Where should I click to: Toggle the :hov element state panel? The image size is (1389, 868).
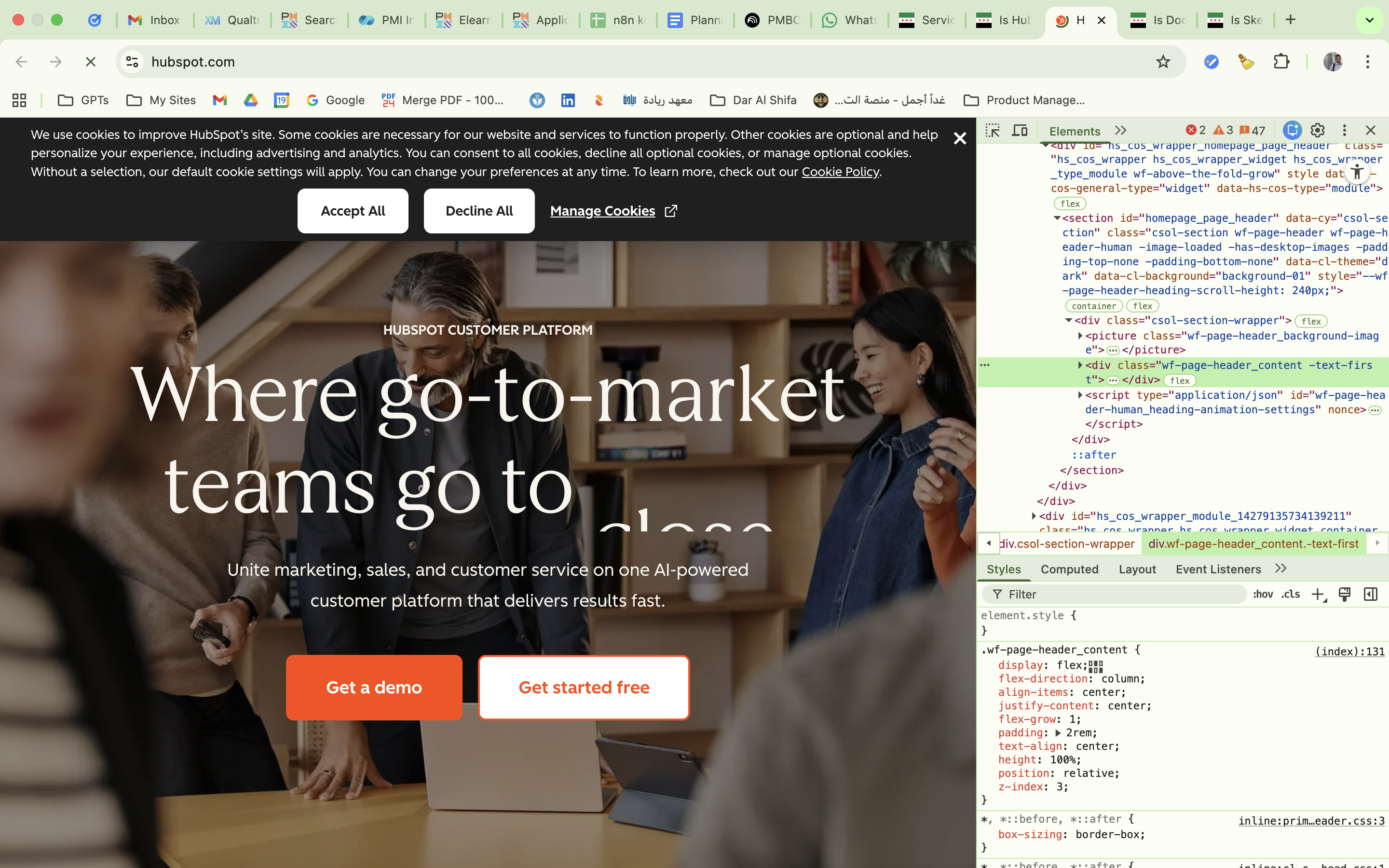pos(1262,594)
